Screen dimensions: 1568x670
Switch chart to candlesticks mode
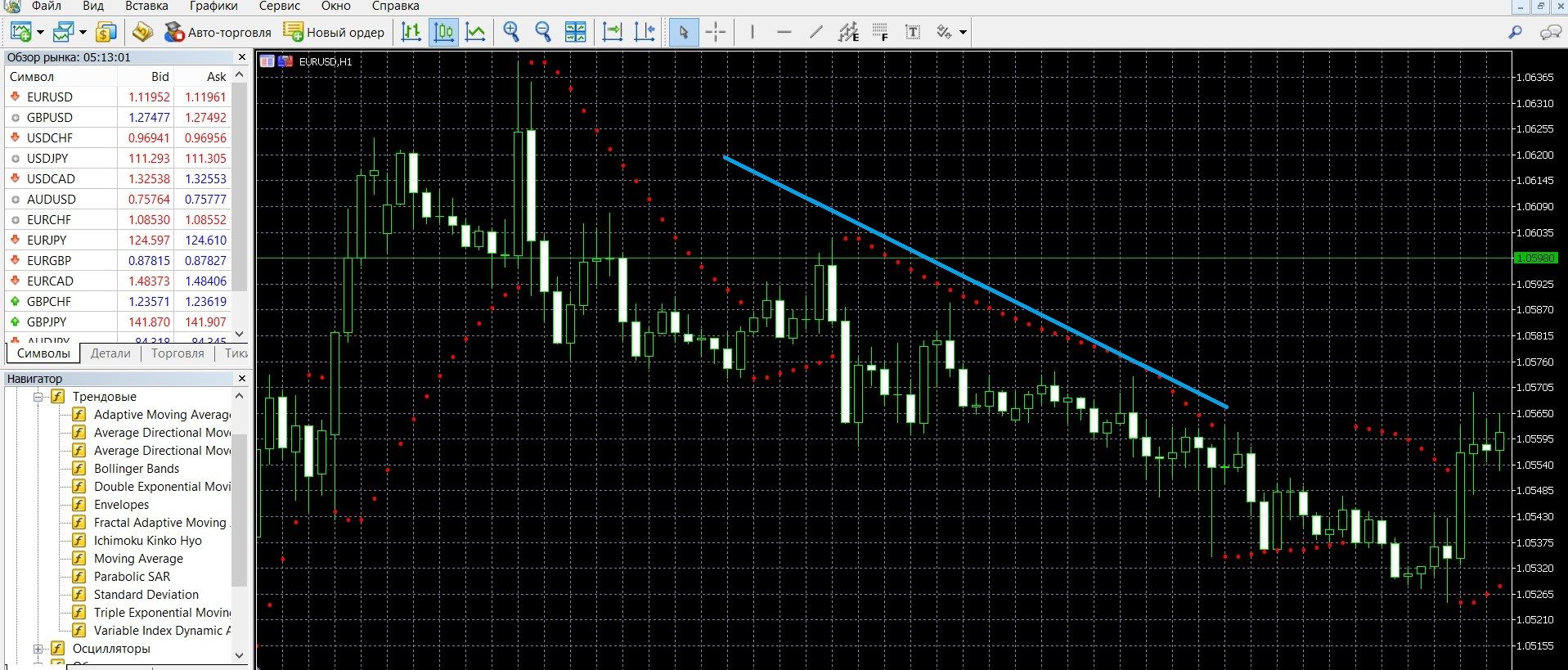pos(444,32)
